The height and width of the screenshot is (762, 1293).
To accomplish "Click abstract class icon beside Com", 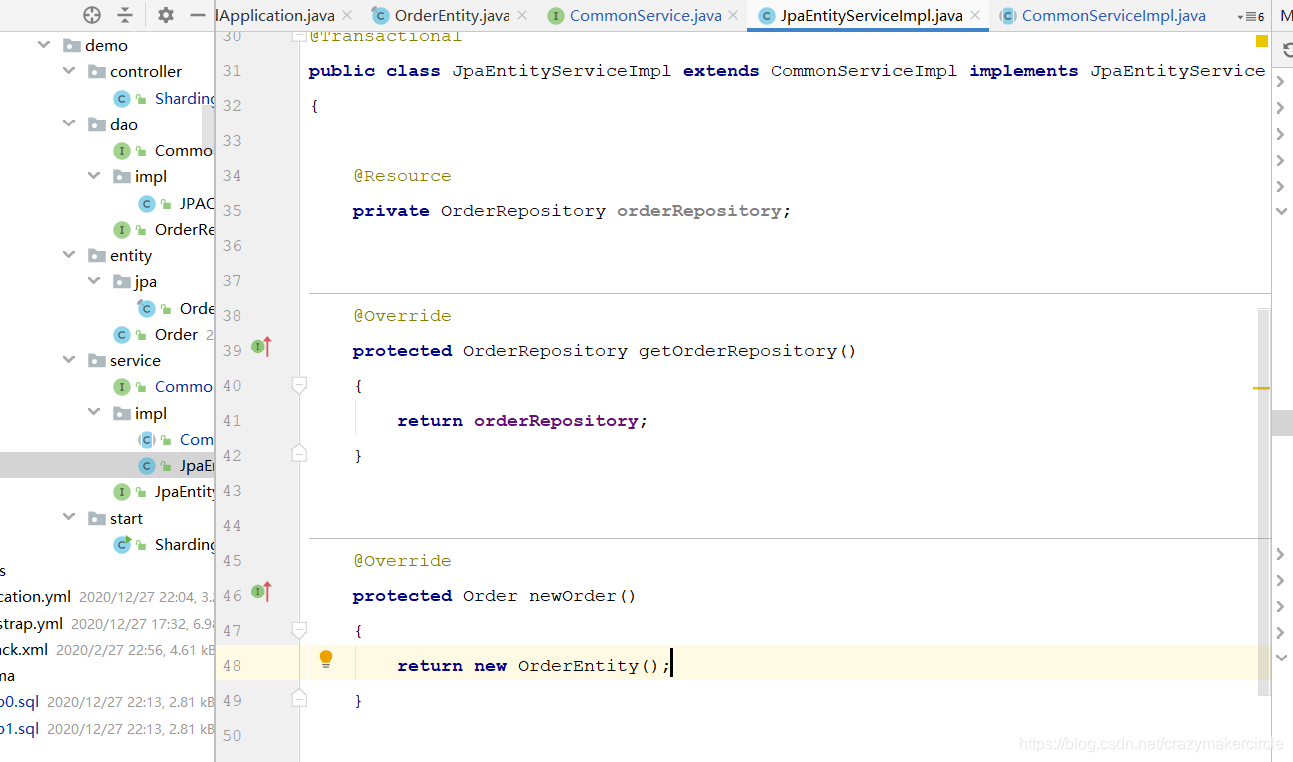I will tap(147, 439).
